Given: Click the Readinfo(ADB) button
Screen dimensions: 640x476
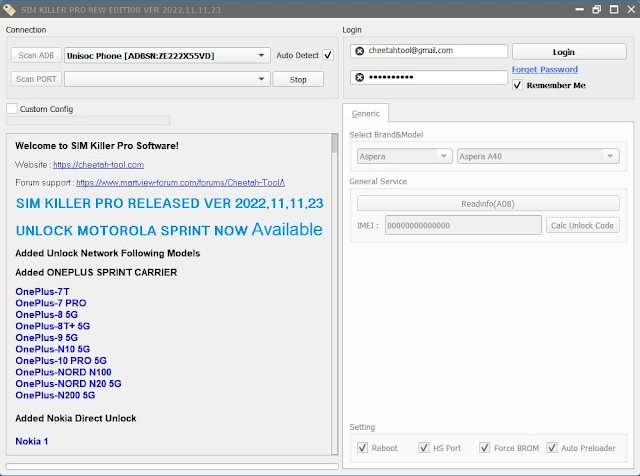Looking at the screenshot, I should [488, 203].
